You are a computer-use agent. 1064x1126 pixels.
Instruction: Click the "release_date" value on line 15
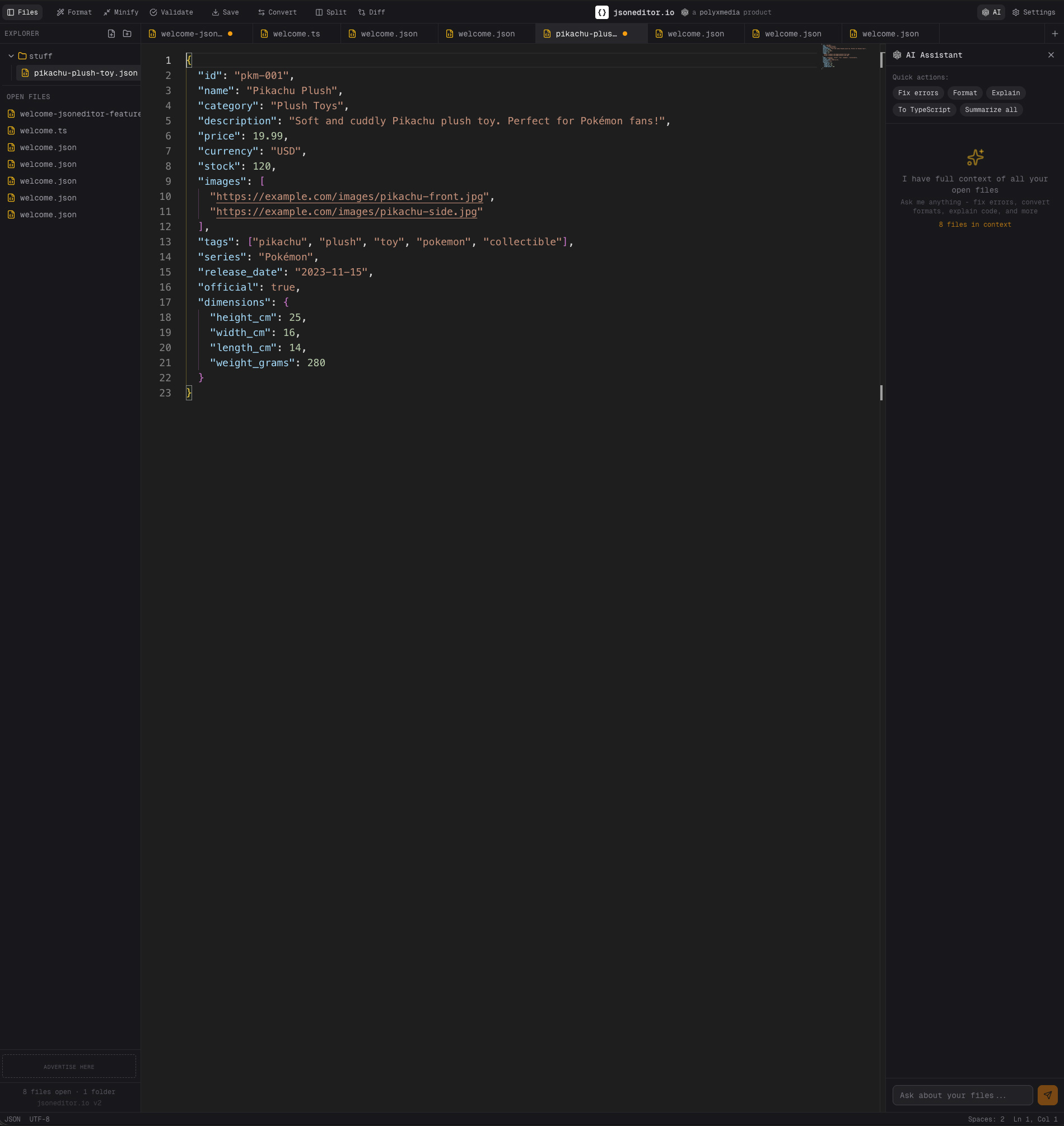coord(331,272)
